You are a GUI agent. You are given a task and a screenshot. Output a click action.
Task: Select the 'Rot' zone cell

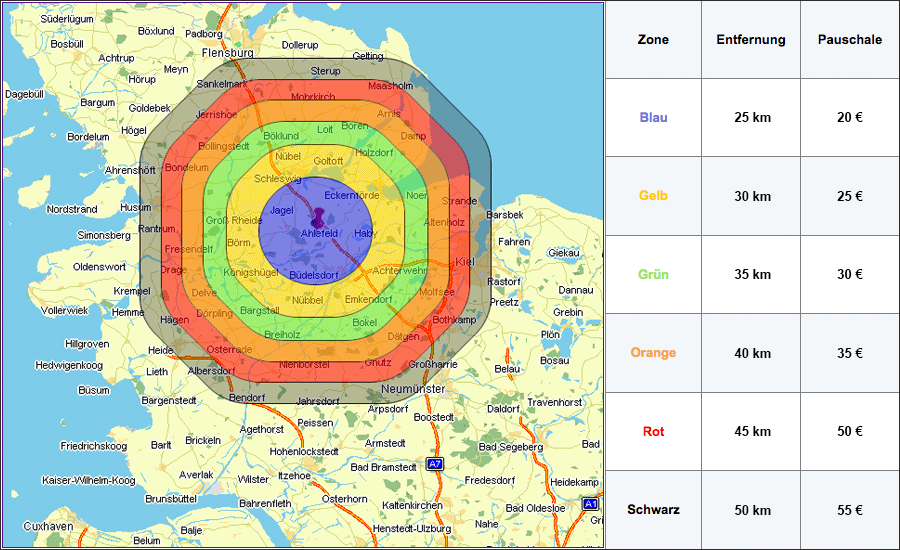point(653,431)
